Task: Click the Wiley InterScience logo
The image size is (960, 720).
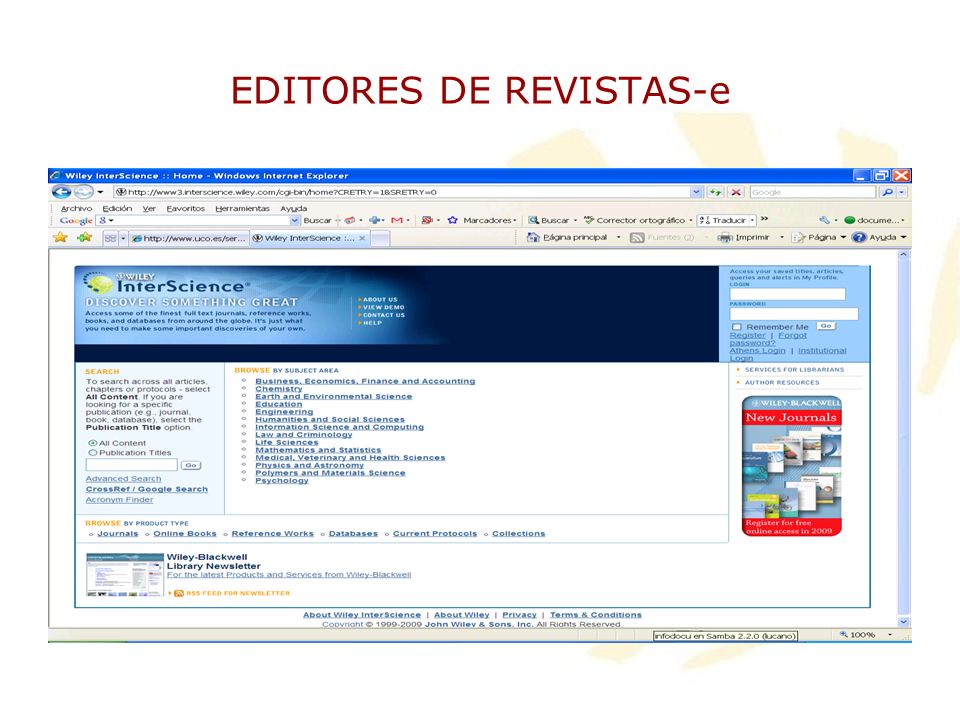Action: pos(167,283)
